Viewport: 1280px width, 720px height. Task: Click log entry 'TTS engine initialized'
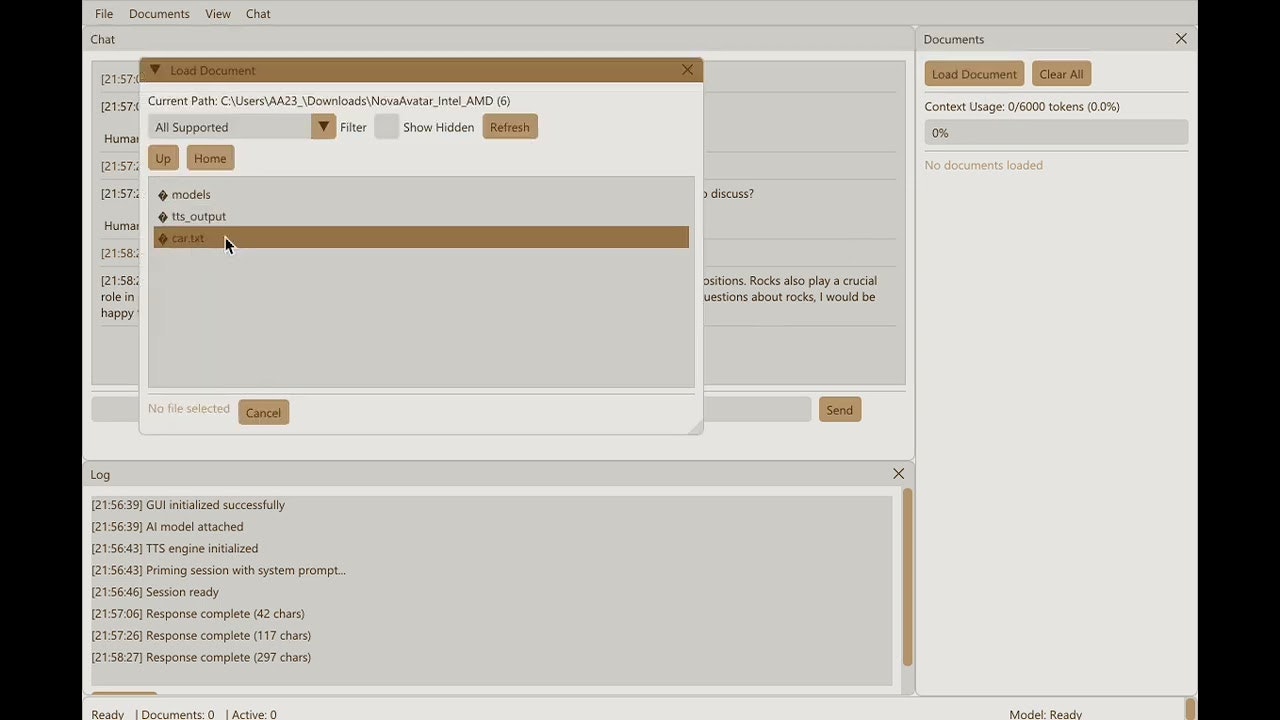point(175,549)
